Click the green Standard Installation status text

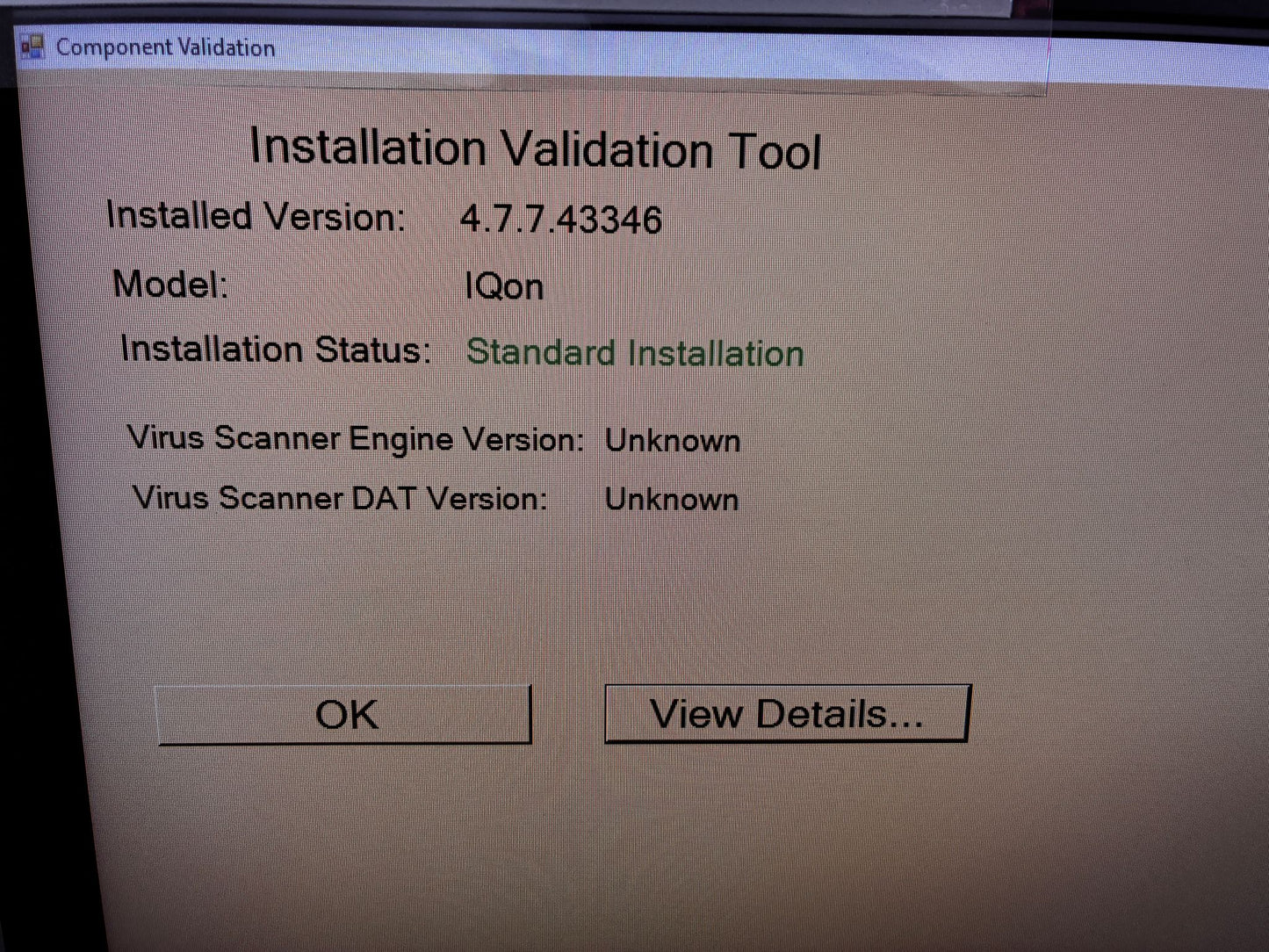click(x=635, y=353)
